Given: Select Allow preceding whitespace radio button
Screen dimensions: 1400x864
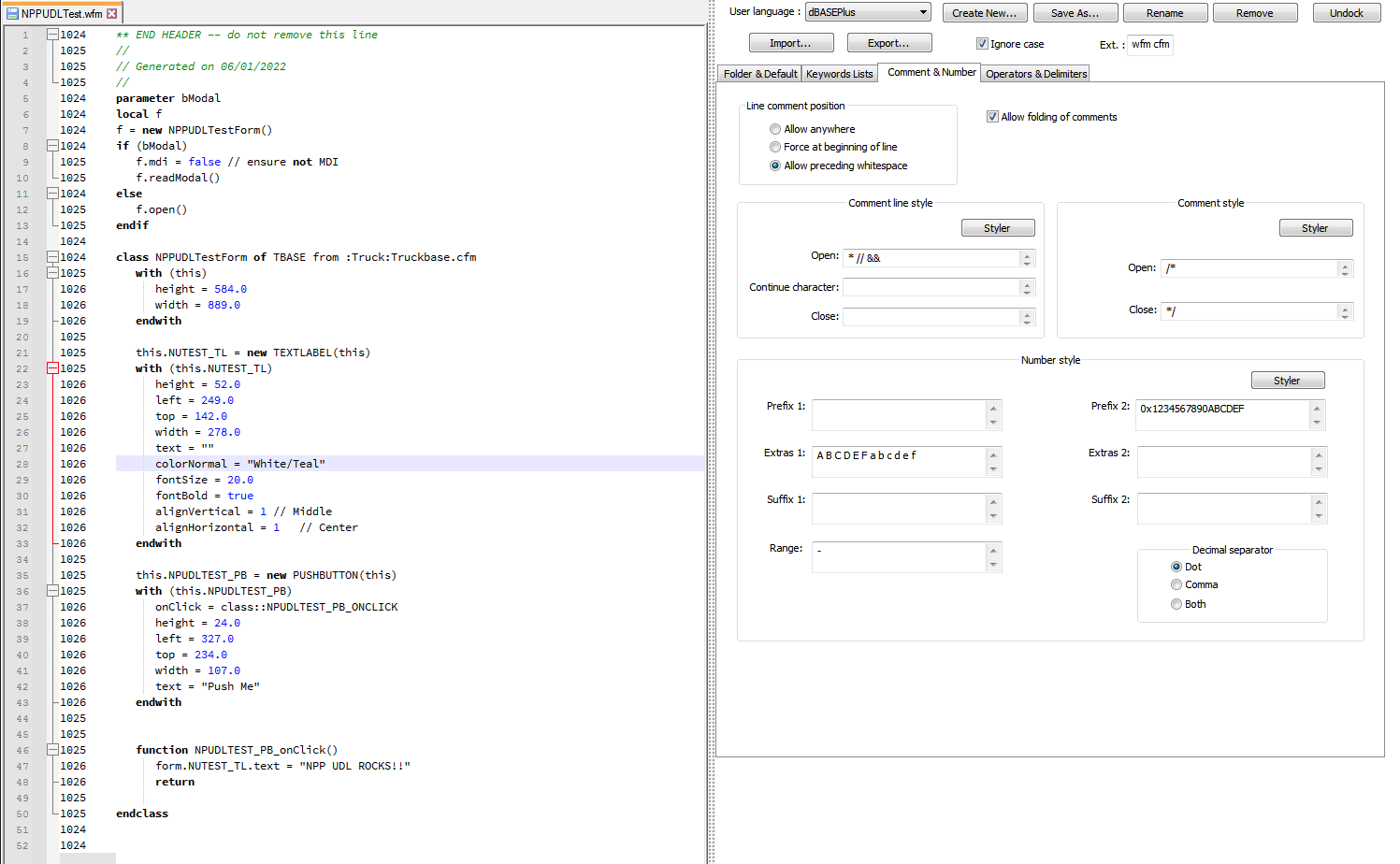Looking at the screenshot, I should click(775, 166).
